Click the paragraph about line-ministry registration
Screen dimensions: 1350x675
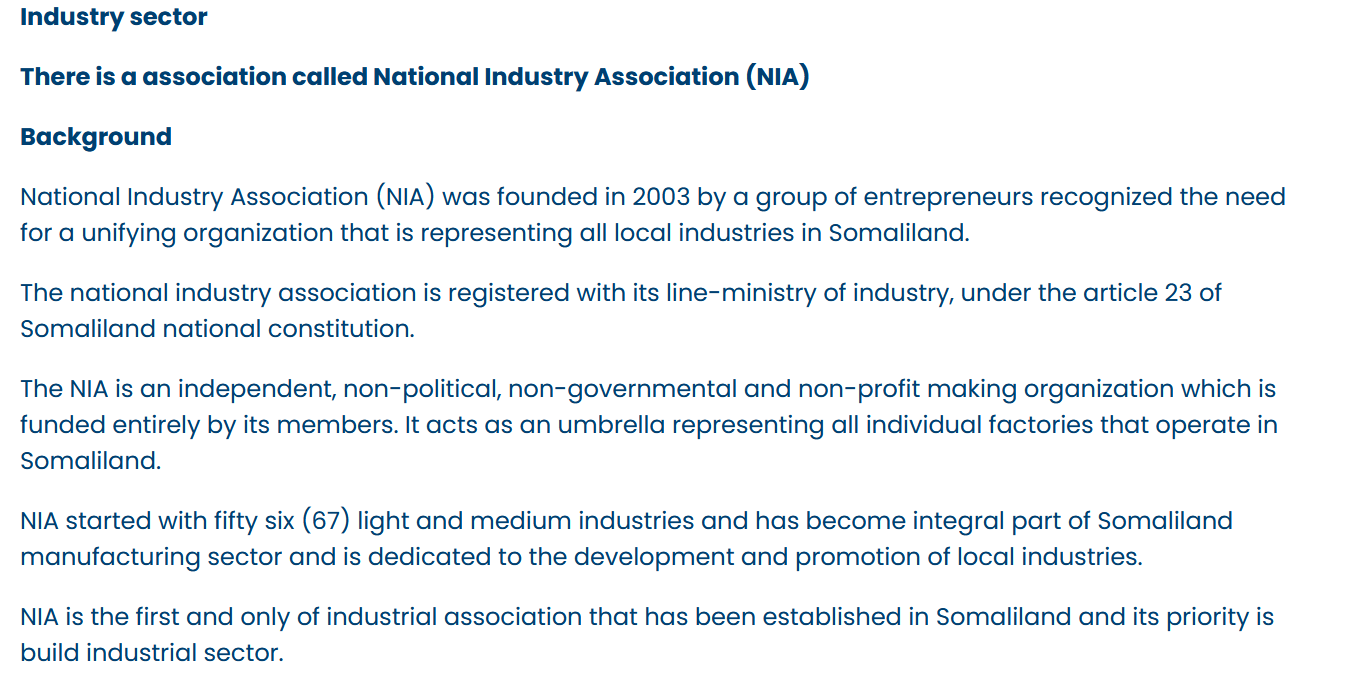point(620,311)
